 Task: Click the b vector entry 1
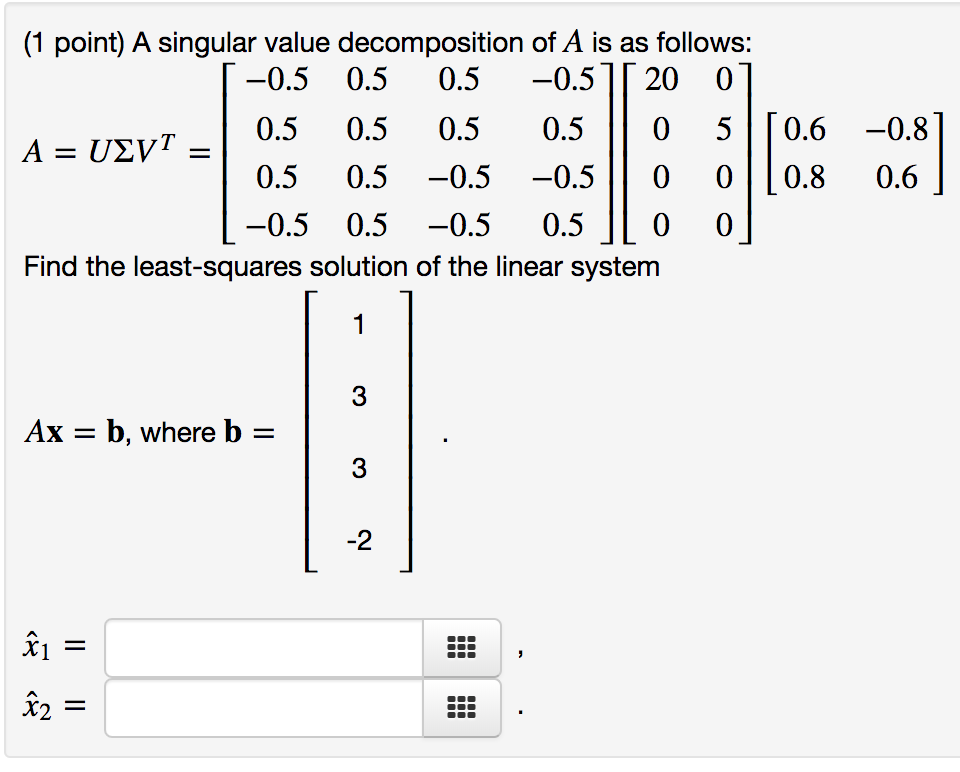click(x=357, y=324)
